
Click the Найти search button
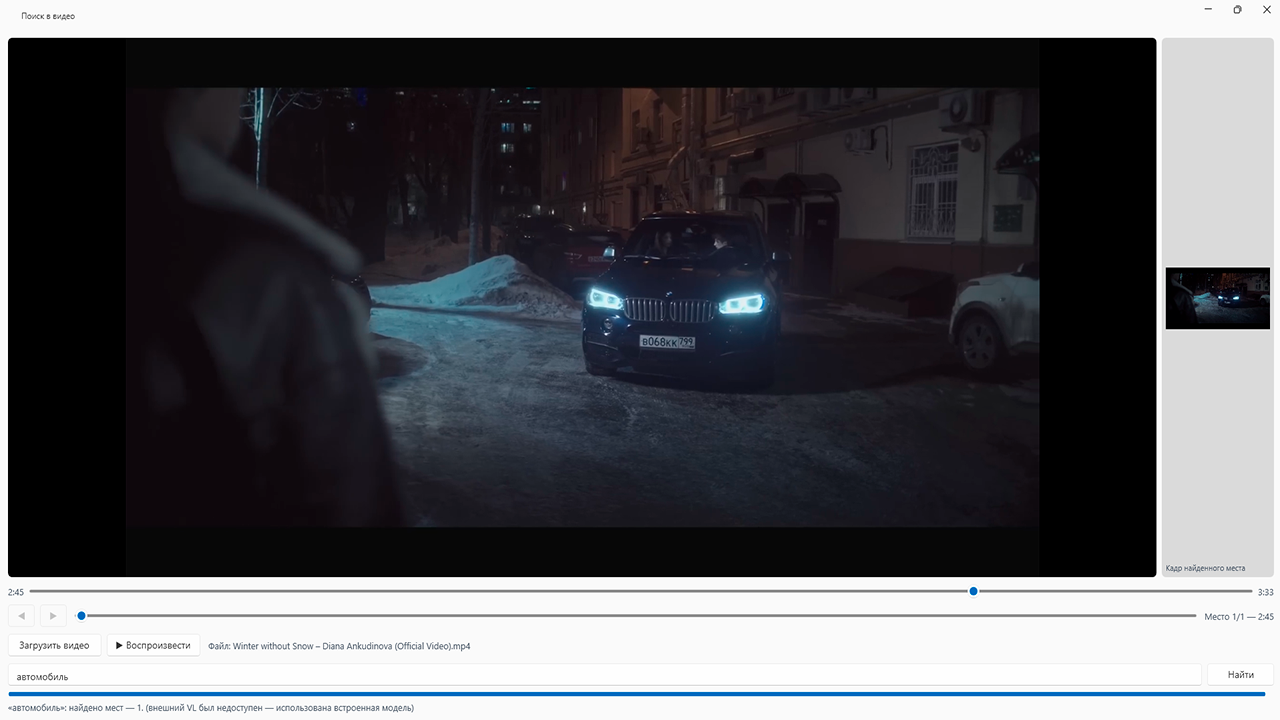coord(1240,675)
